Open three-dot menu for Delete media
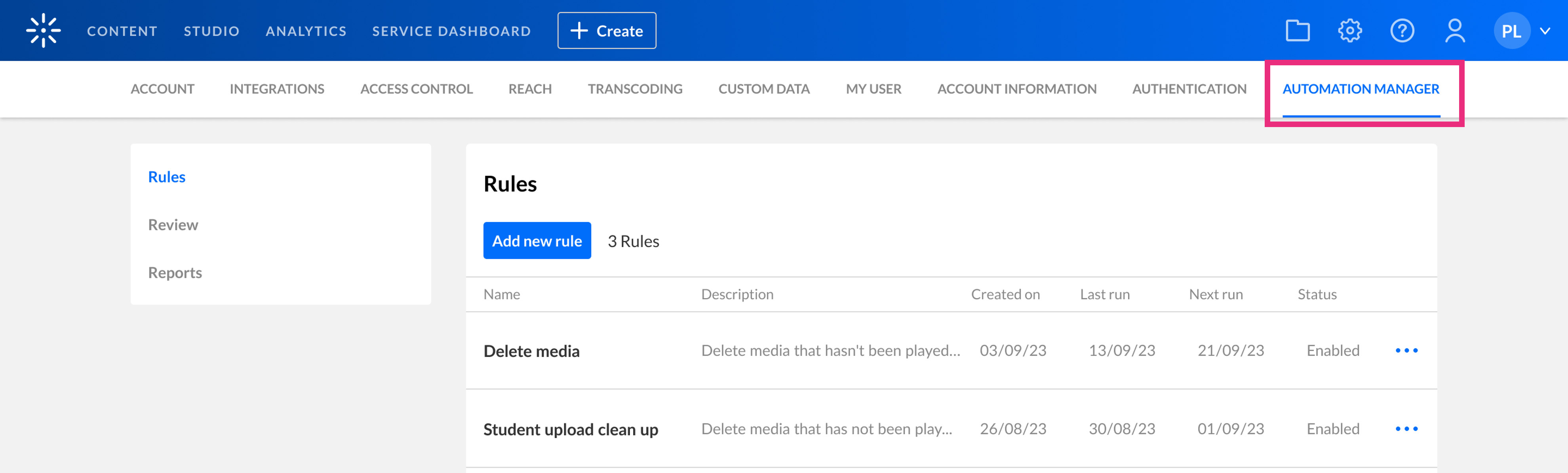The height and width of the screenshot is (473, 1568). (x=1406, y=351)
